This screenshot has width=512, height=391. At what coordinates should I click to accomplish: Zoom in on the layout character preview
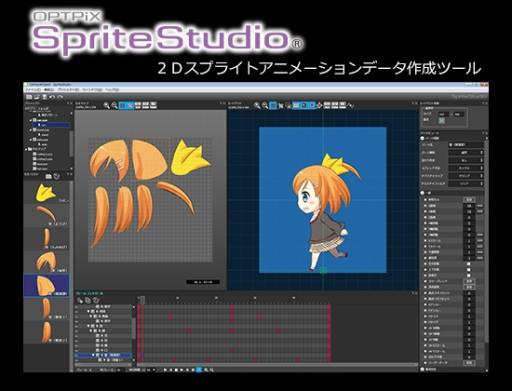[257, 105]
